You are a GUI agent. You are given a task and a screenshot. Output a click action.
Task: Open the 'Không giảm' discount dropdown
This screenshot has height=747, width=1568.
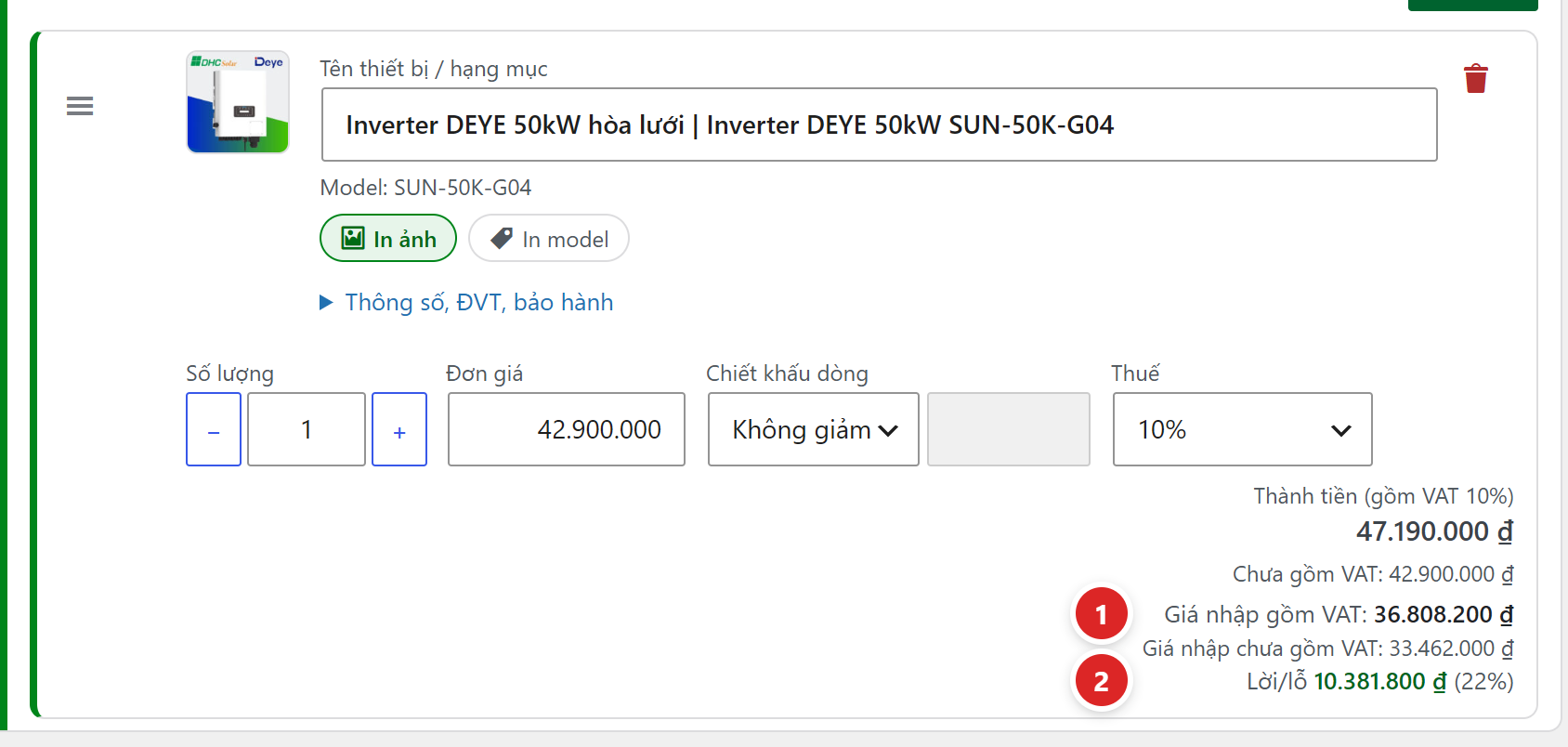point(814,429)
